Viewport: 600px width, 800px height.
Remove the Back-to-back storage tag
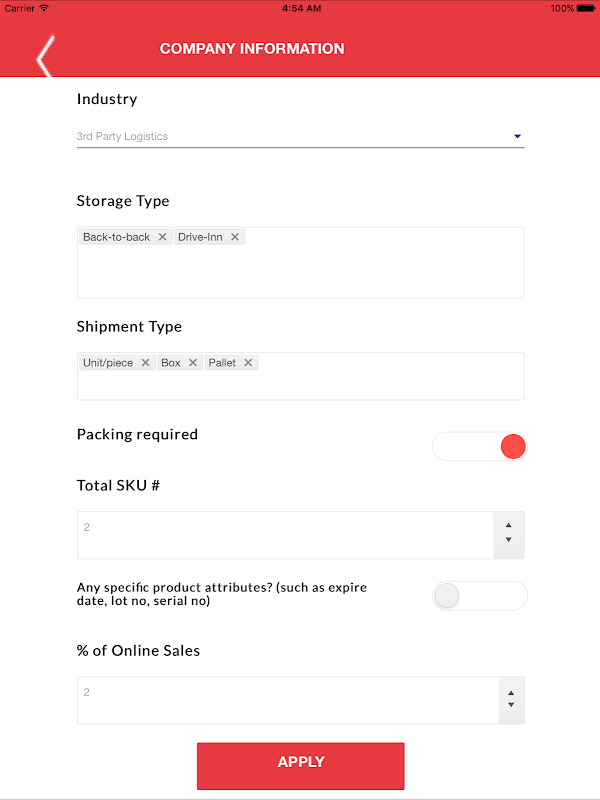tap(162, 237)
